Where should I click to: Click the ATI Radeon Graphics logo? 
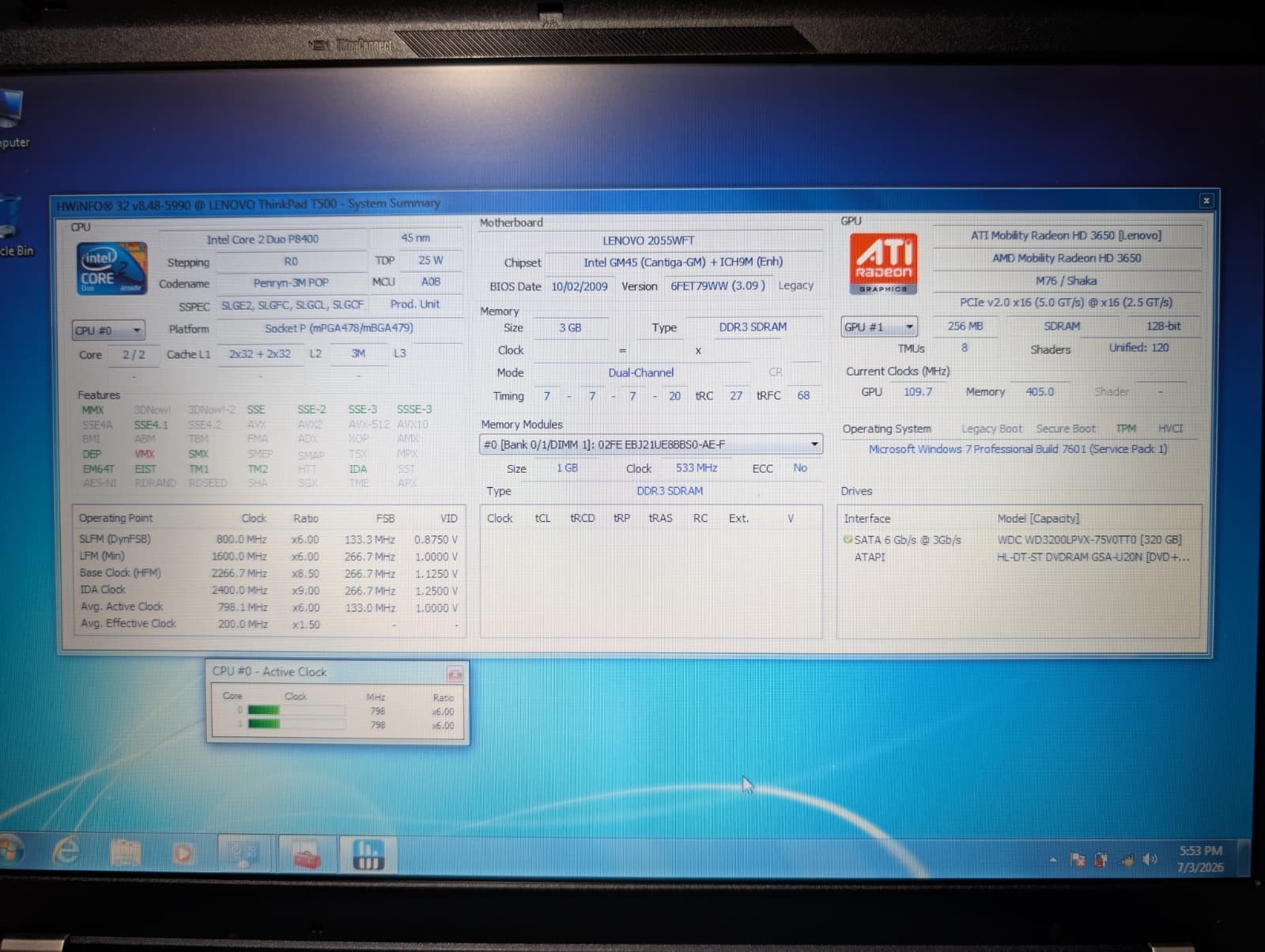883,263
